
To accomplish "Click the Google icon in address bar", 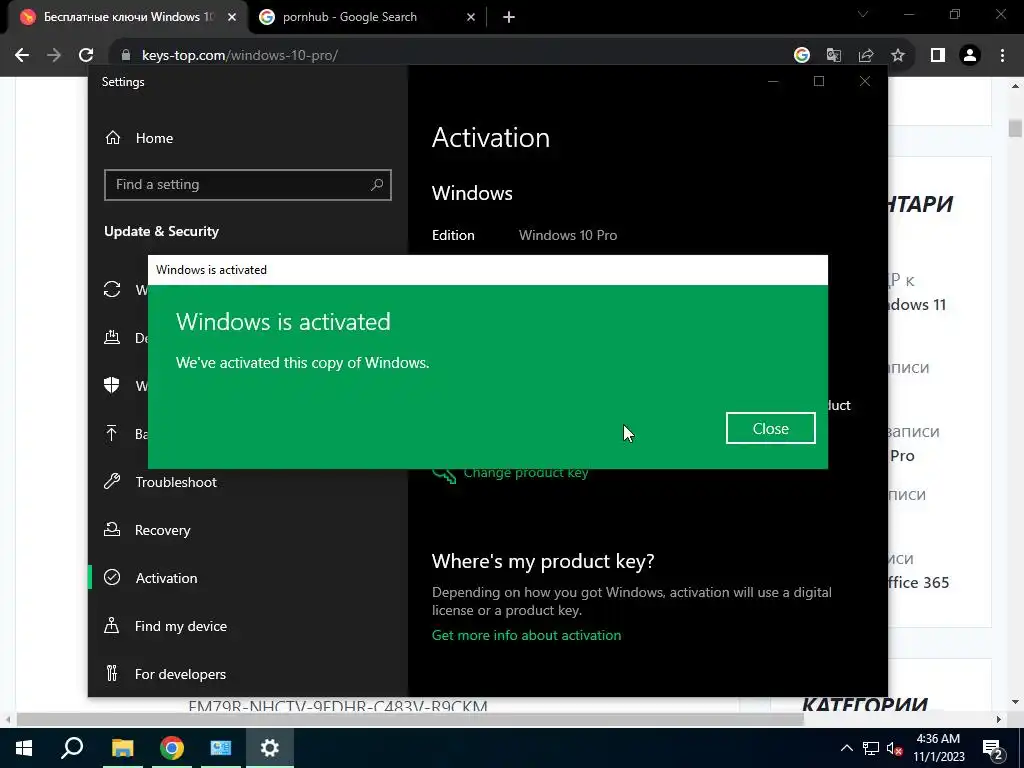I will [x=801, y=56].
